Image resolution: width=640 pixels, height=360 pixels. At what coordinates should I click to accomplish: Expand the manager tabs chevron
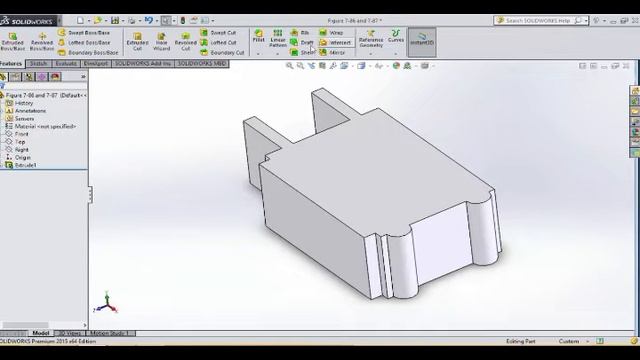83,77
